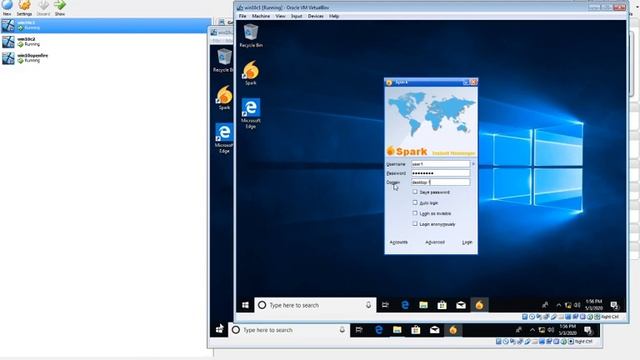Open Edge from background VM taskbar
The width and height of the screenshot is (640, 360).
[379, 330]
